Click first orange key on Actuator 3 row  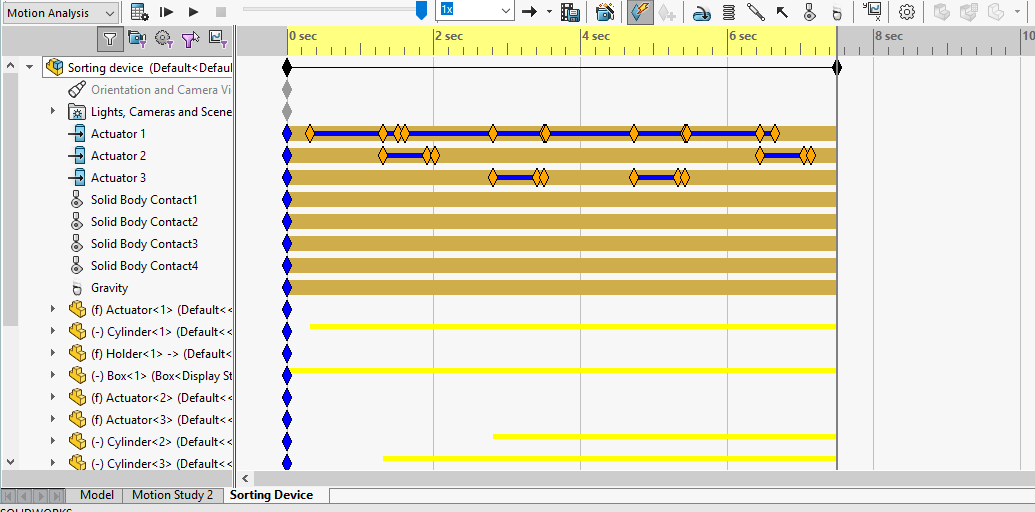tap(492, 178)
